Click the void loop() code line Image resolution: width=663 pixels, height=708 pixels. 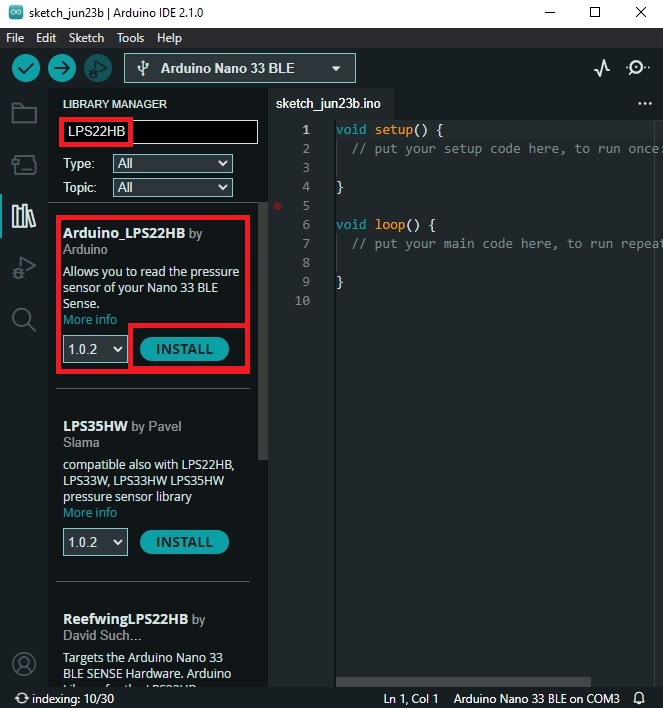tap(386, 224)
